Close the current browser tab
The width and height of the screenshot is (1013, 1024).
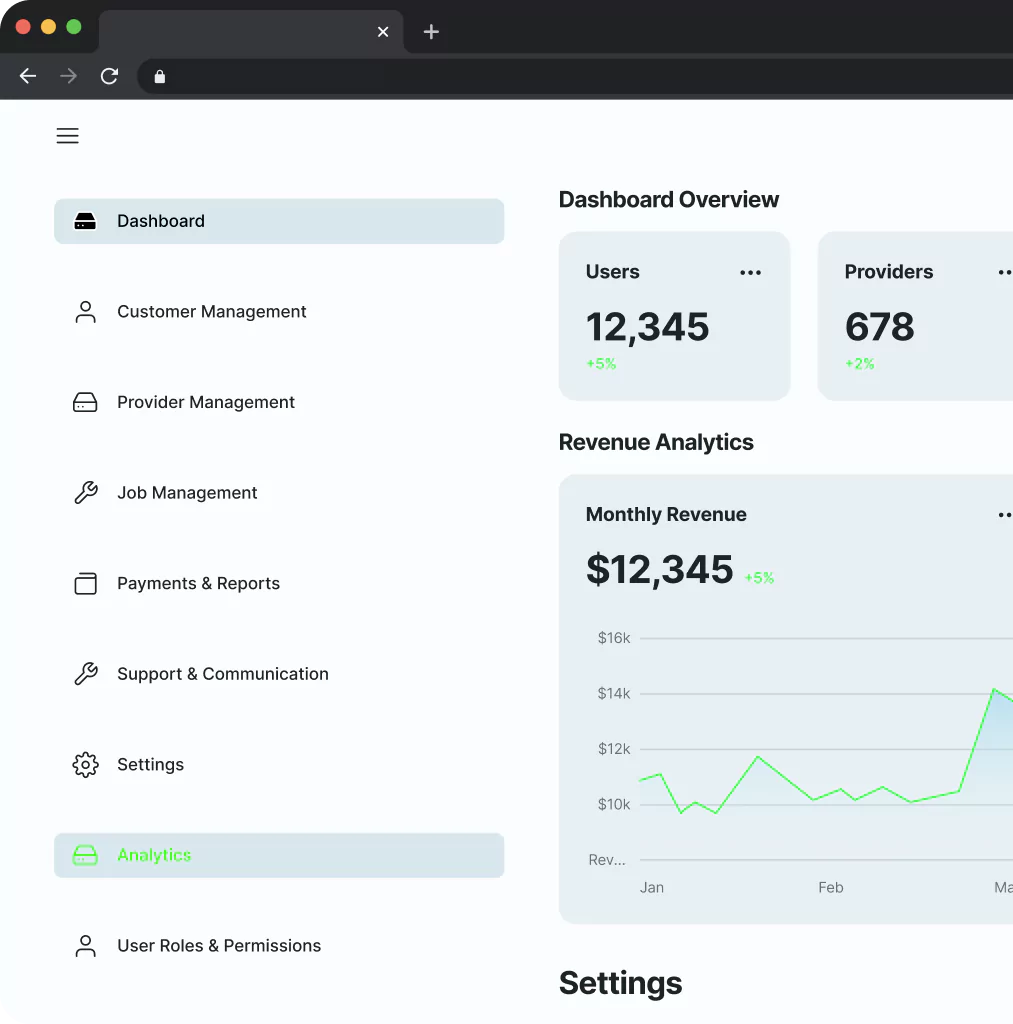383,32
